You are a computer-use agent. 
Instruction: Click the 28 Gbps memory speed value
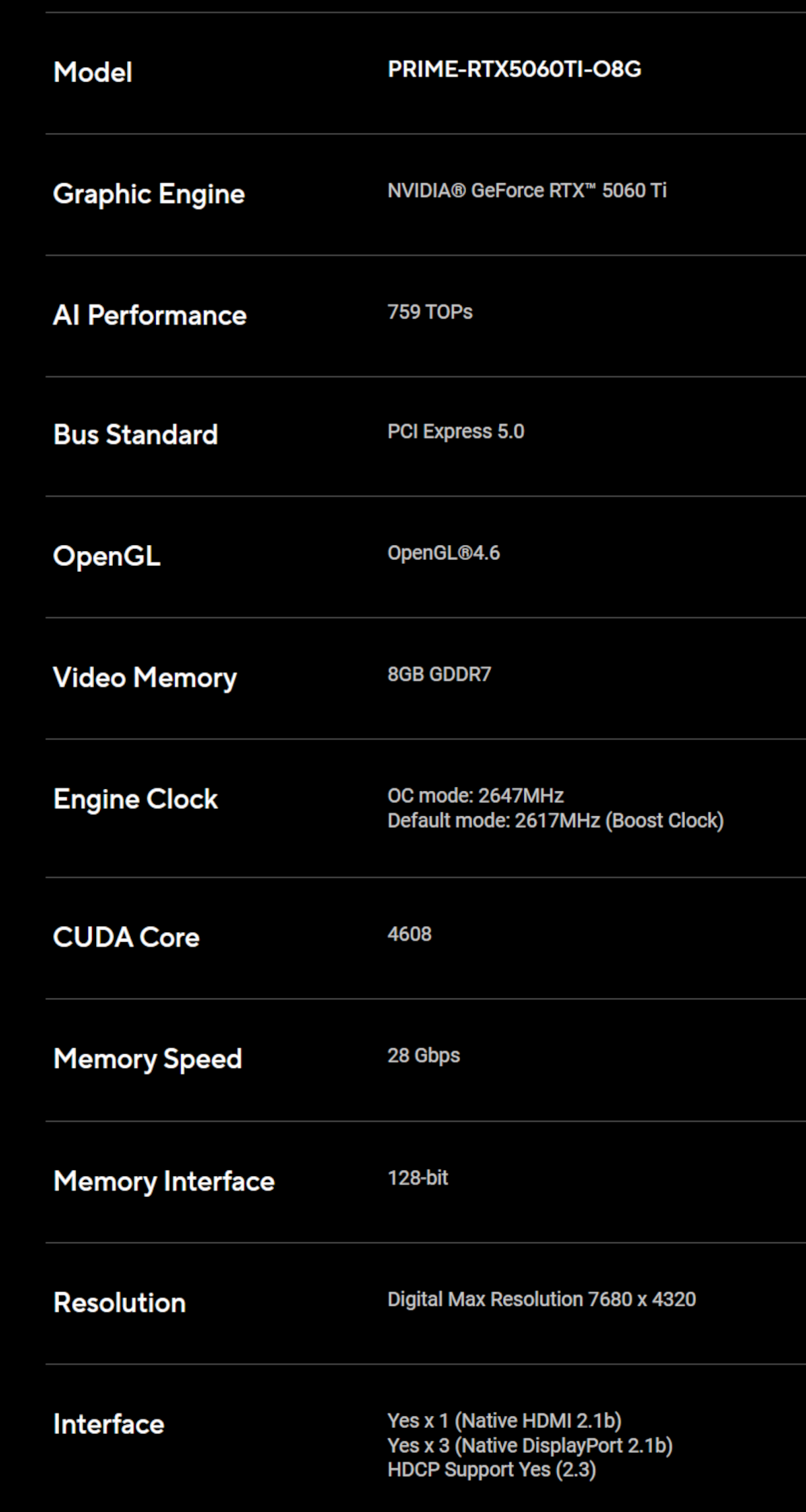tap(423, 1056)
